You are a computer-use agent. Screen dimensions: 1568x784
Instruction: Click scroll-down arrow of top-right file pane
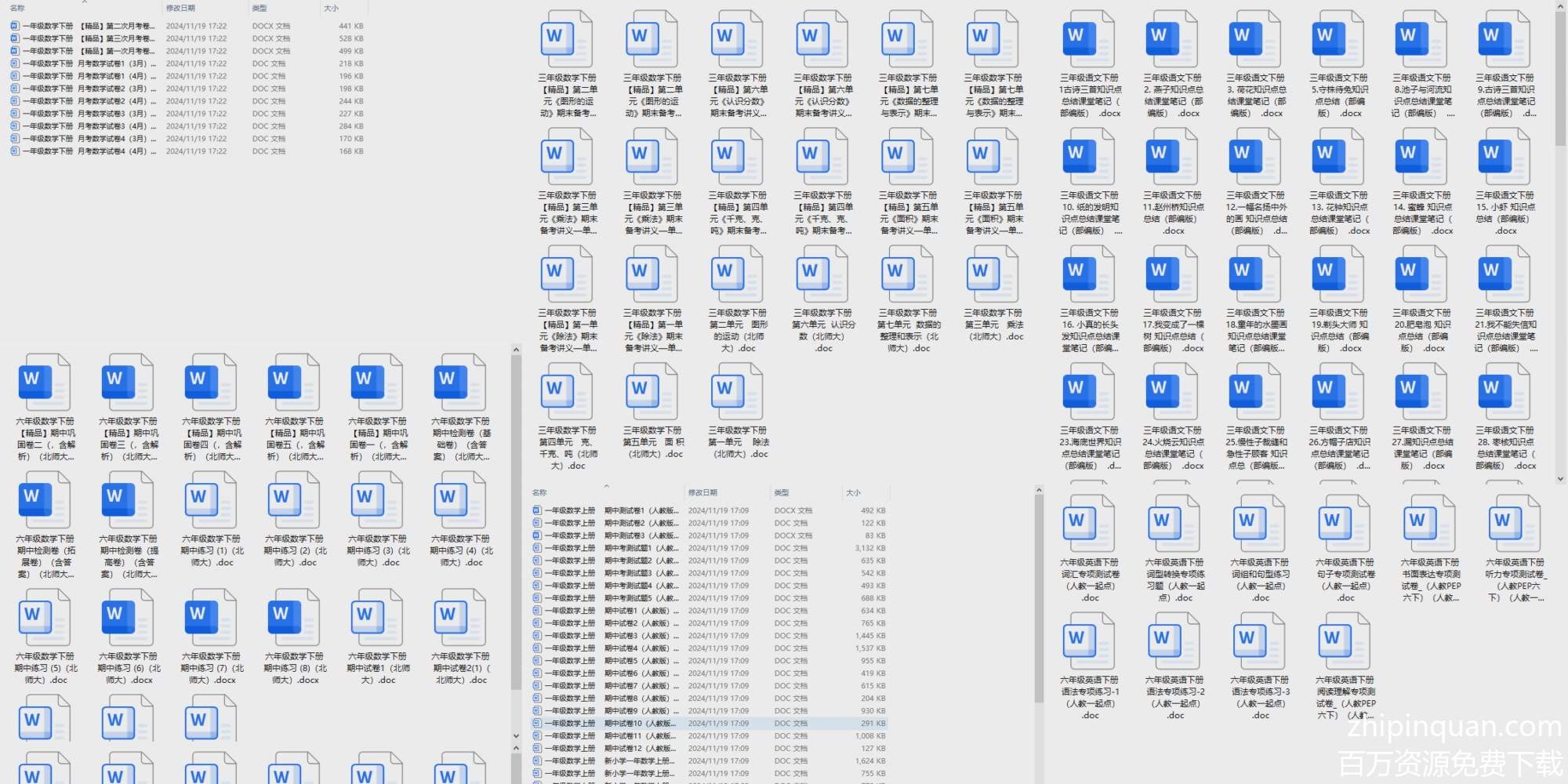(1561, 477)
